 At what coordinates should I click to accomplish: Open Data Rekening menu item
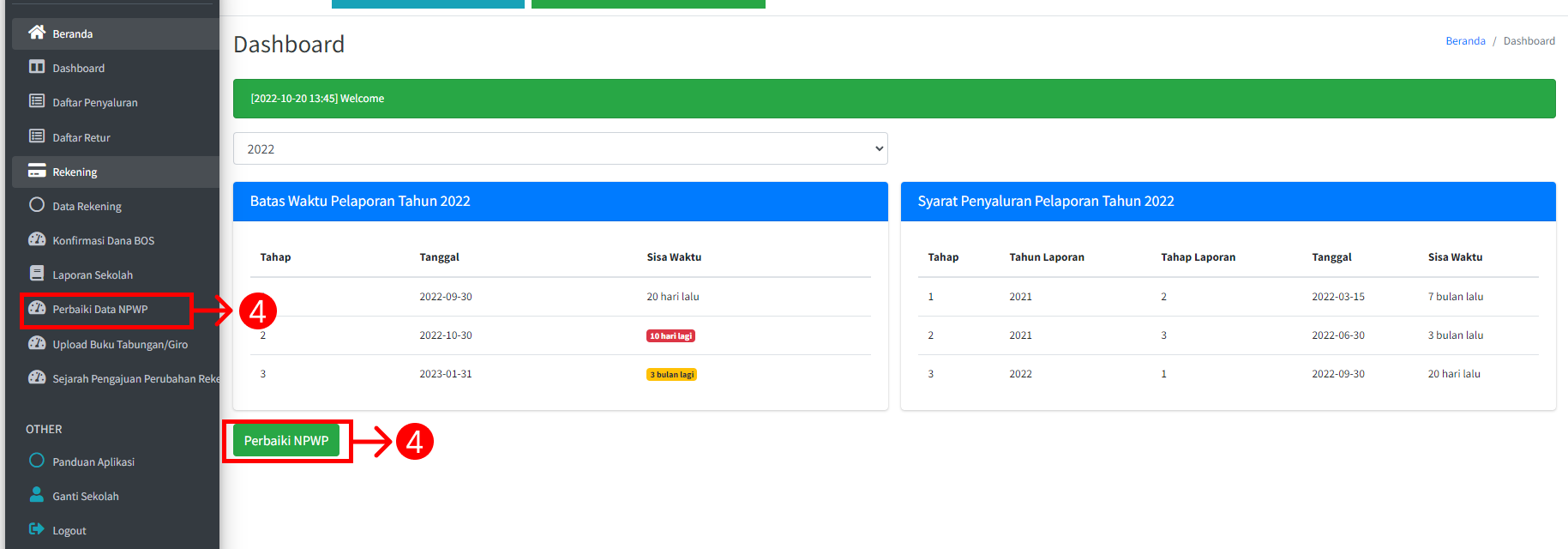(116, 206)
